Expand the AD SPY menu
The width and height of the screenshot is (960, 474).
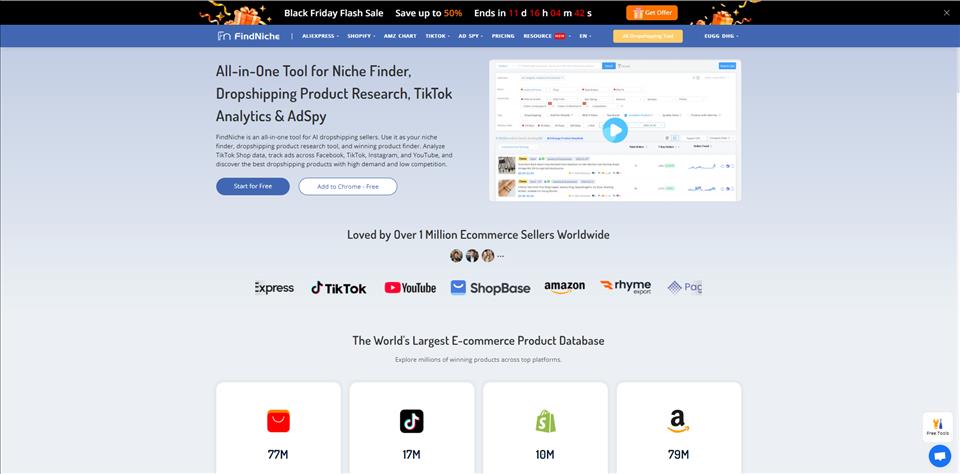471,36
